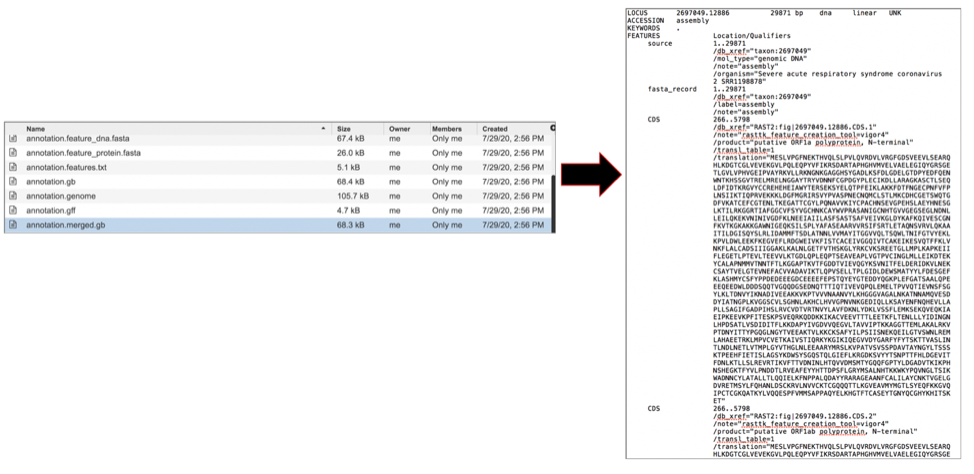Click the annotation.merged.gb file icon
The height and width of the screenshot is (474, 974).
[x=13, y=225]
